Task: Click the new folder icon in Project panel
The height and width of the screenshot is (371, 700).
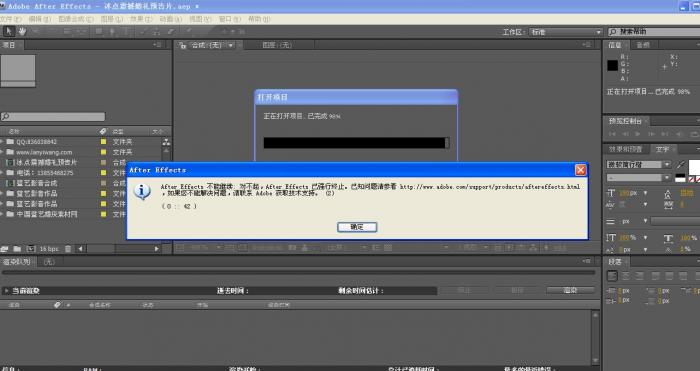Action: coord(17,249)
